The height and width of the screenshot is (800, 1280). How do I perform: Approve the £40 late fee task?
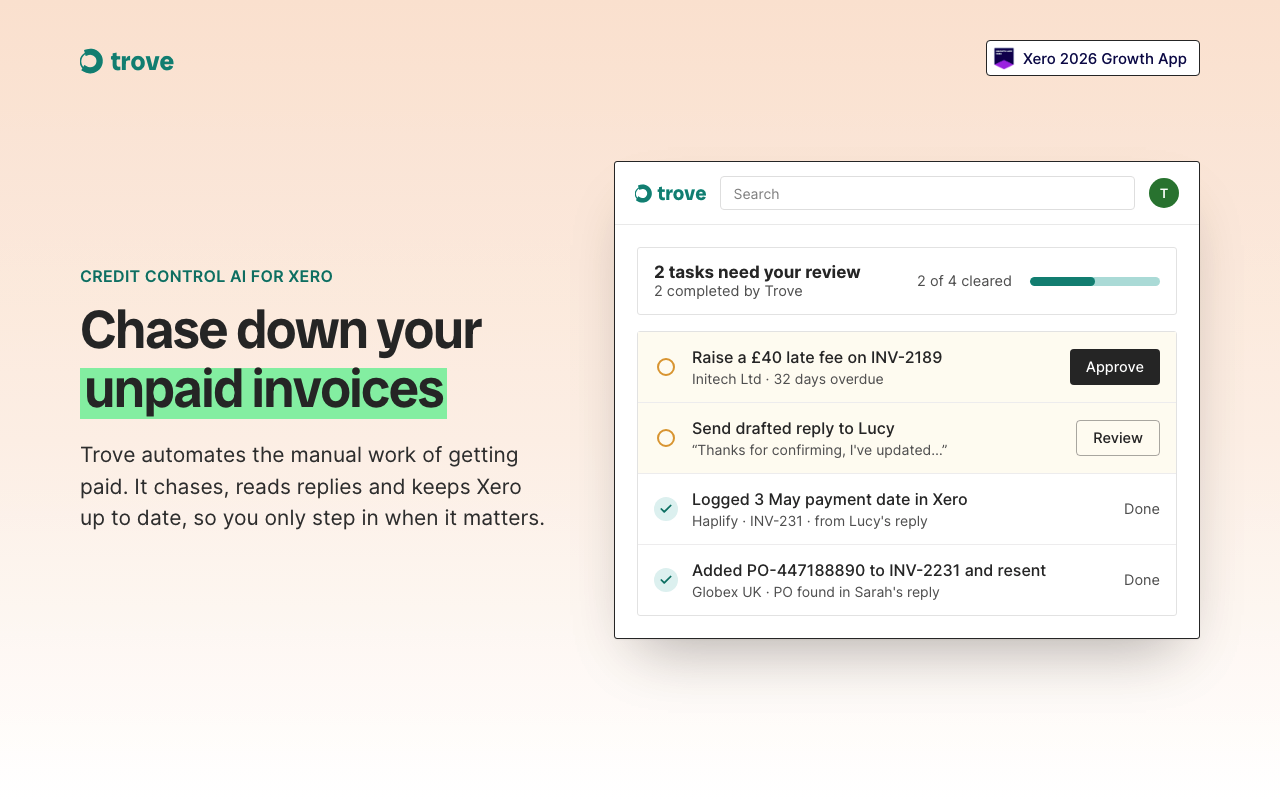1115,367
